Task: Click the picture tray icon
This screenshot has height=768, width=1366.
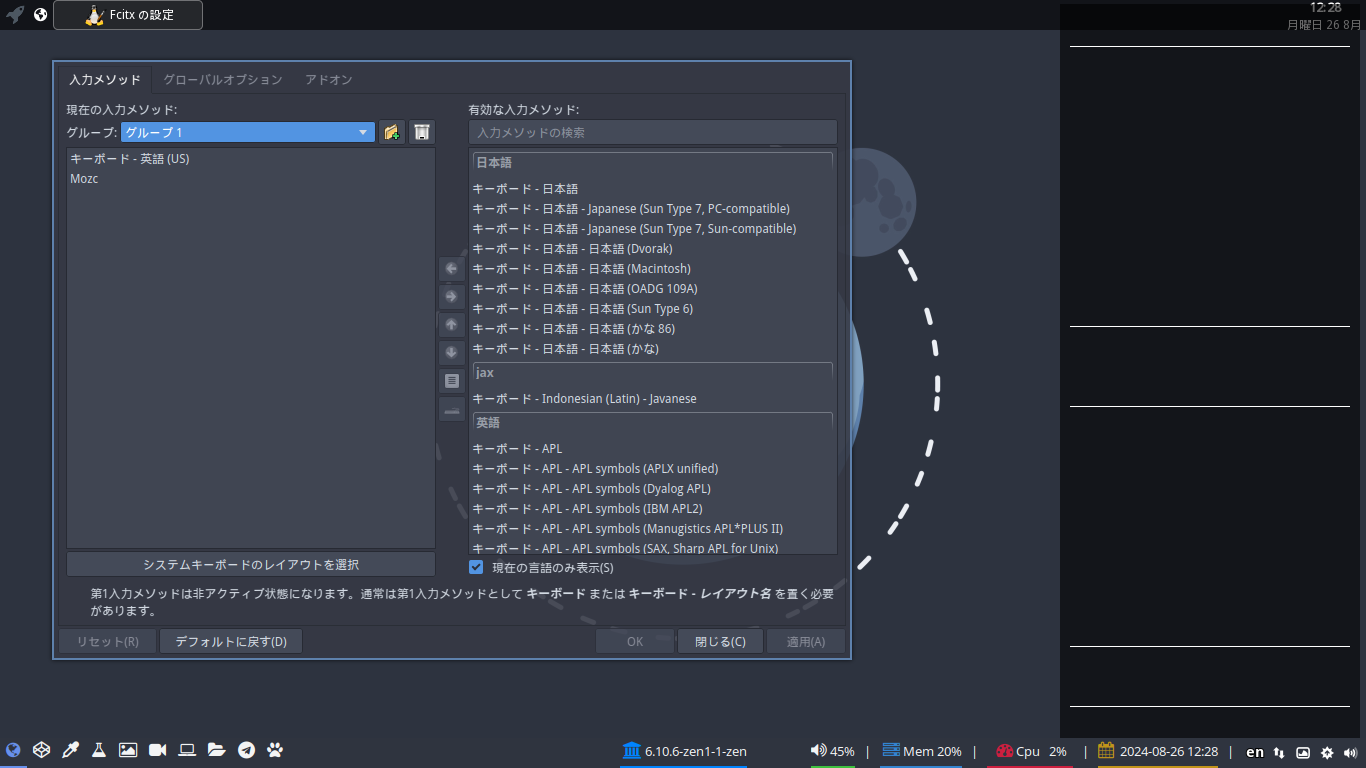Action: pos(1303,752)
